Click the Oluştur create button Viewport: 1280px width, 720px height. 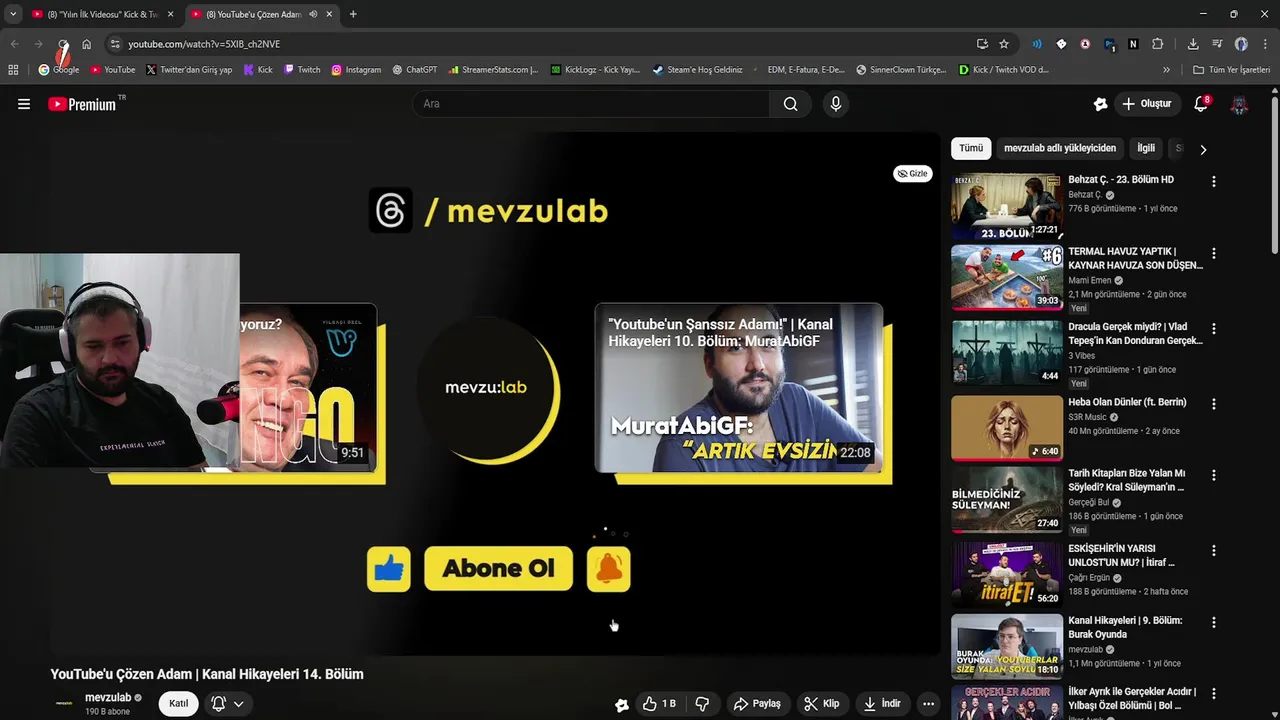click(x=1147, y=104)
